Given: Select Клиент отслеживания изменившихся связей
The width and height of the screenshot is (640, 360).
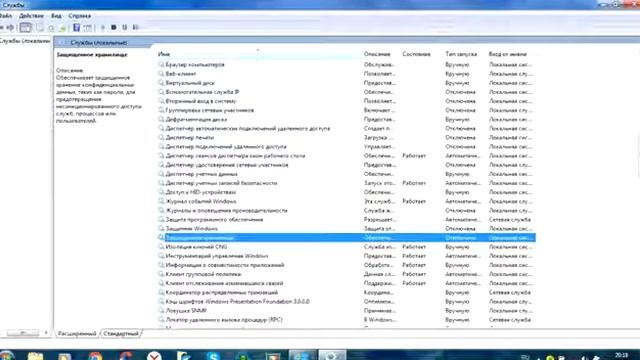Looking at the screenshot, I should 346,283.
